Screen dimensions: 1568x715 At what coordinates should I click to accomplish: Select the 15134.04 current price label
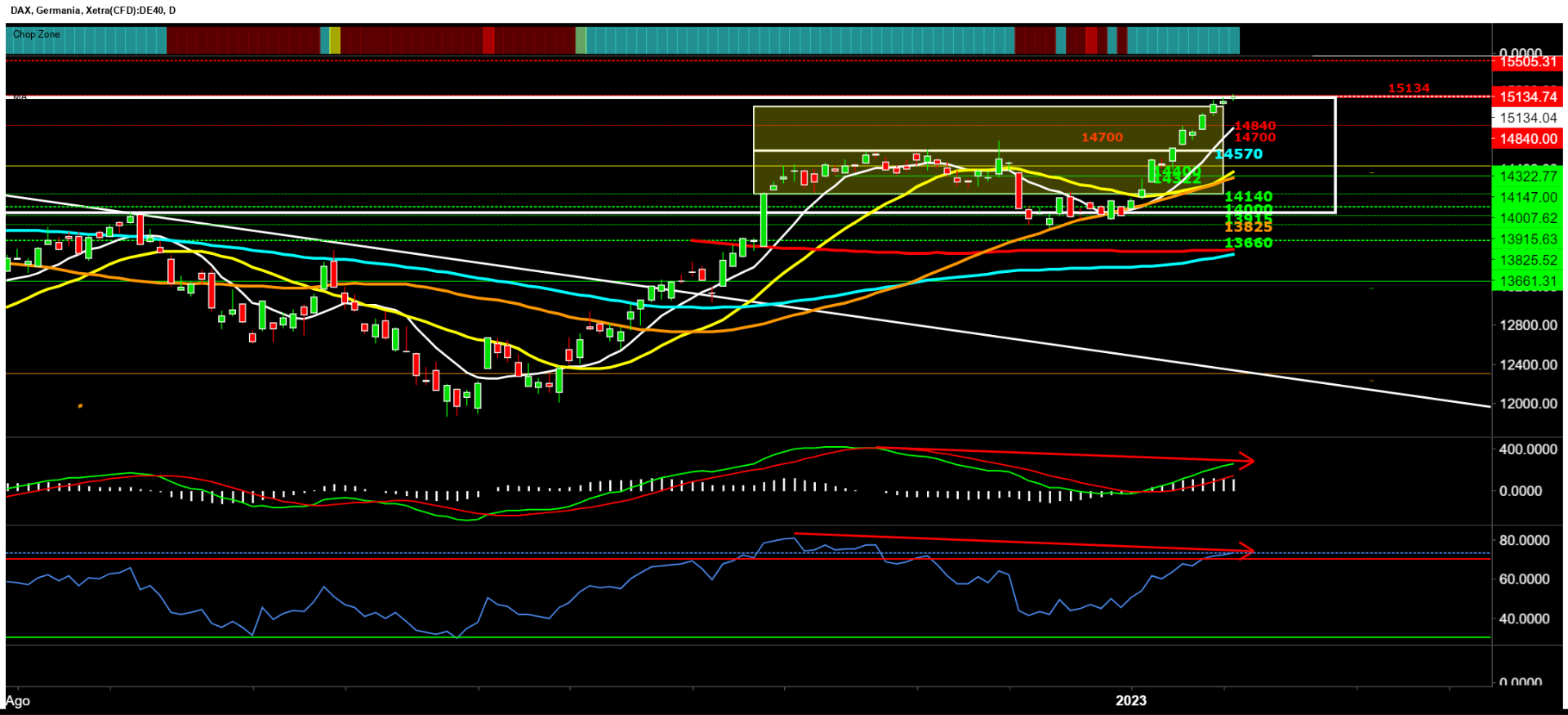click(1527, 118)
